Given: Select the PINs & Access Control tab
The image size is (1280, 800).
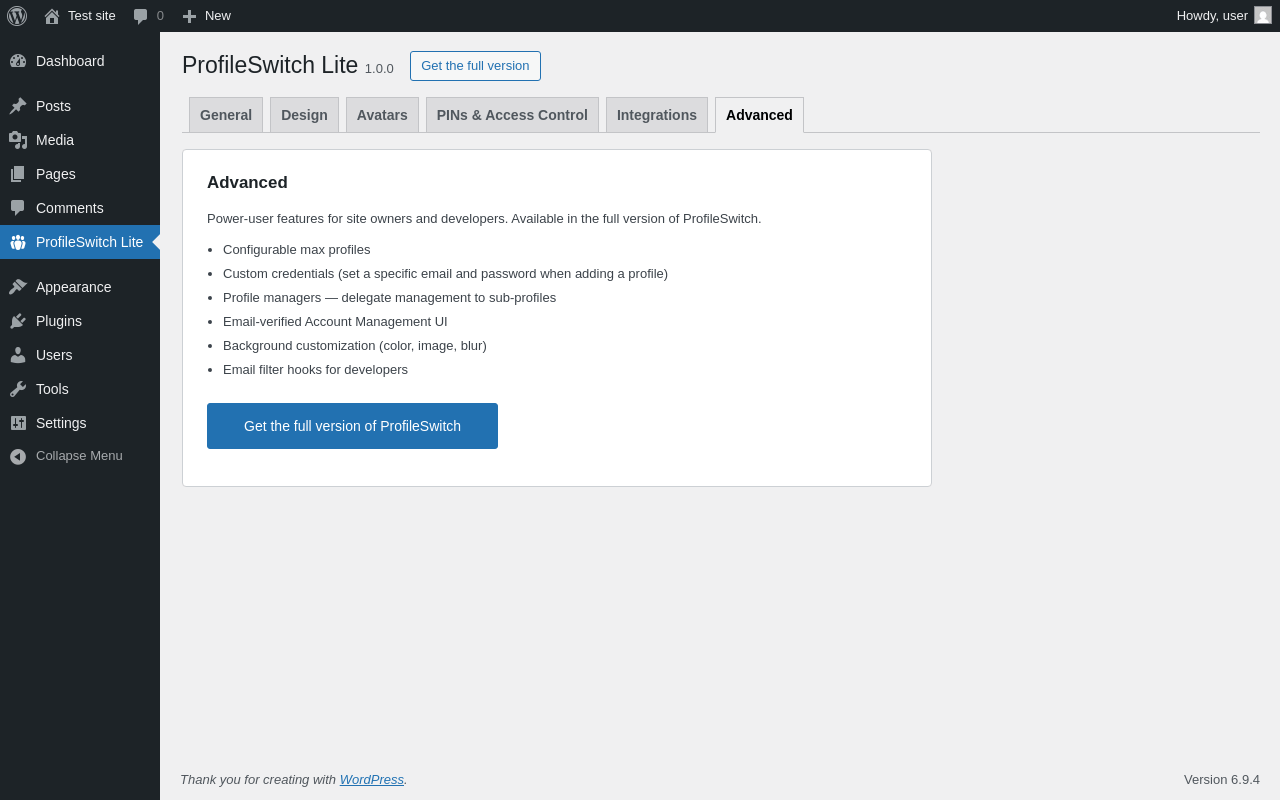Looking at the screenshot, I should 512,115.
